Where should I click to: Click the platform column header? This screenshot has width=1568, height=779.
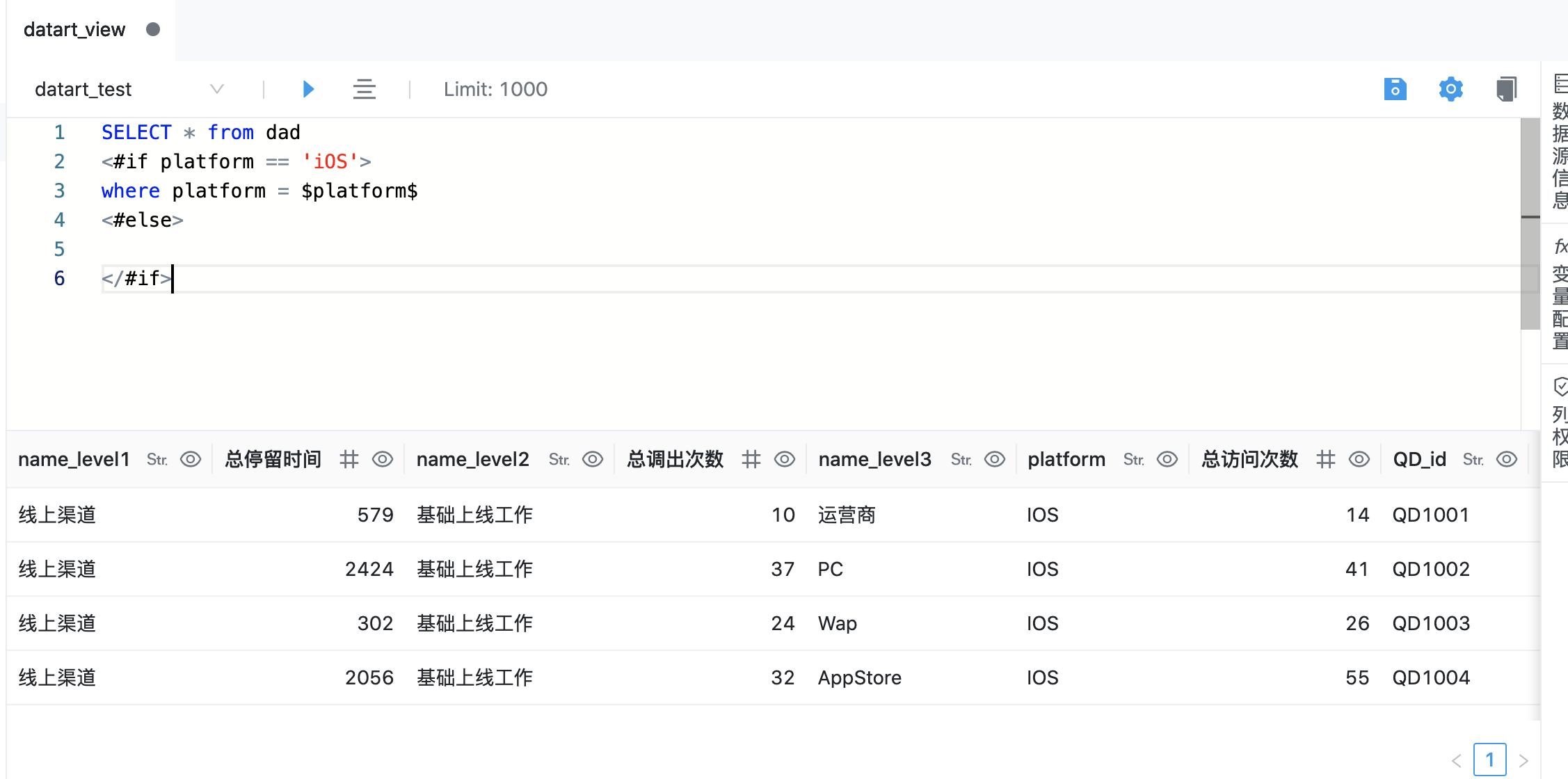tap(1066, 459)
